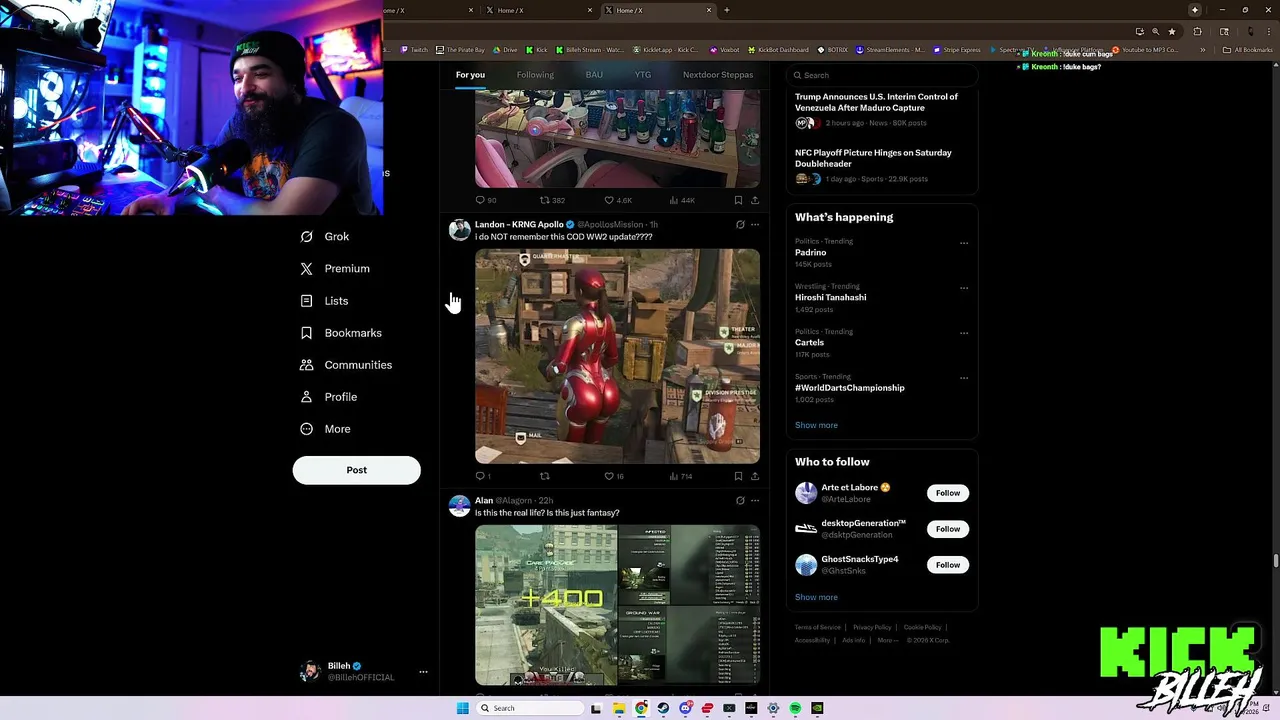Viewport: 1280px width, 720px height.
Task: Open the BAU timeline tab
Action: point(594,75)
